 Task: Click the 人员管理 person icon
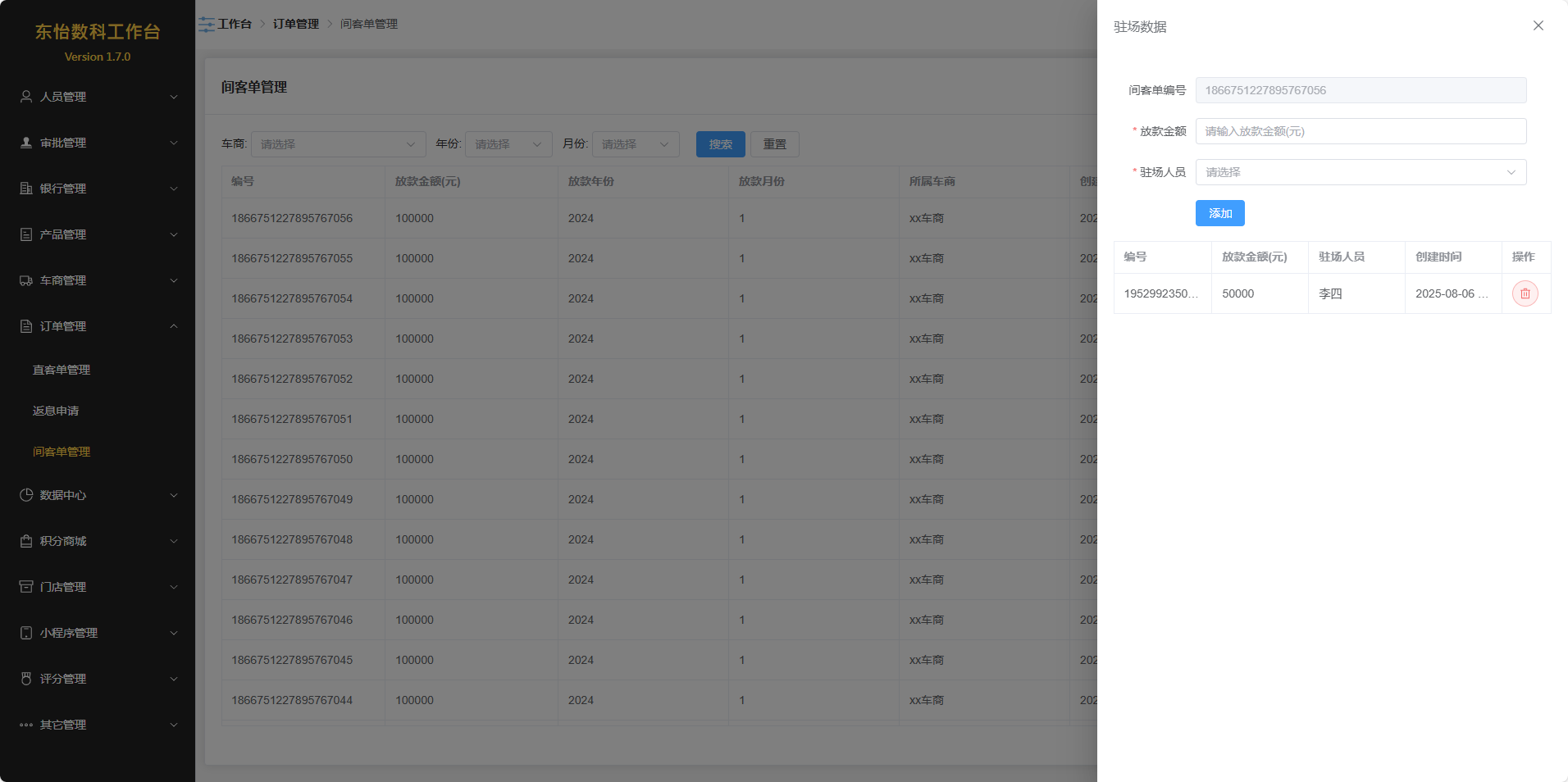pyautogui.click(x=26, y=97)
